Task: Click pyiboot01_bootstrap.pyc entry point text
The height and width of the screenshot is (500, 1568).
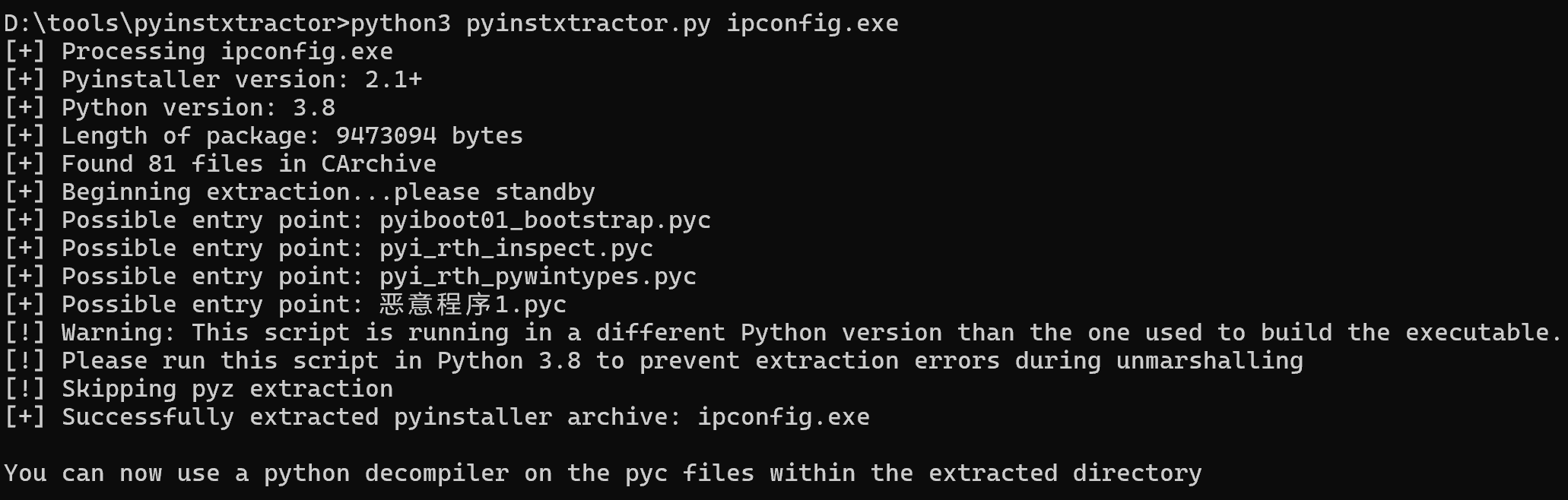Action: point(545,220)
